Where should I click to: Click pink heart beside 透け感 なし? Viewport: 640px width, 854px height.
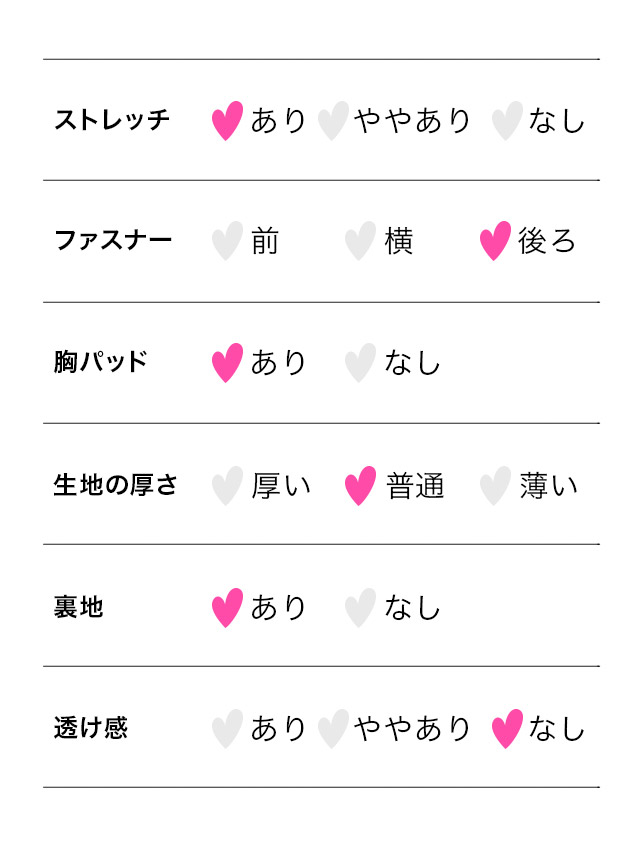click(x=507, y=729)
